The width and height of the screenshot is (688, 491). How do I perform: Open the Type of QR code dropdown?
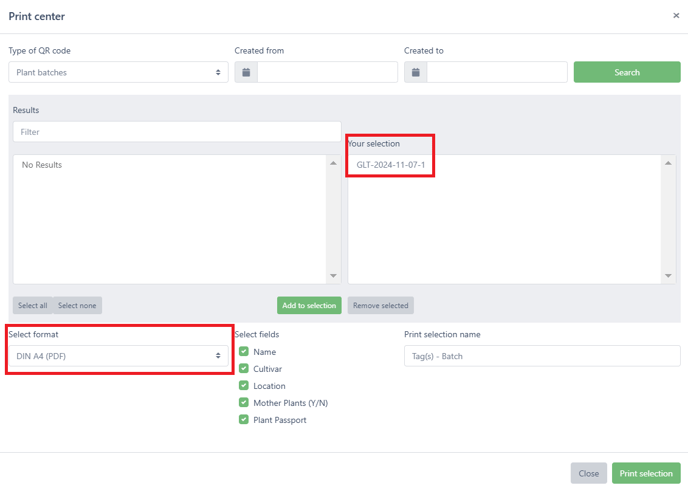[x=118, y=72]
